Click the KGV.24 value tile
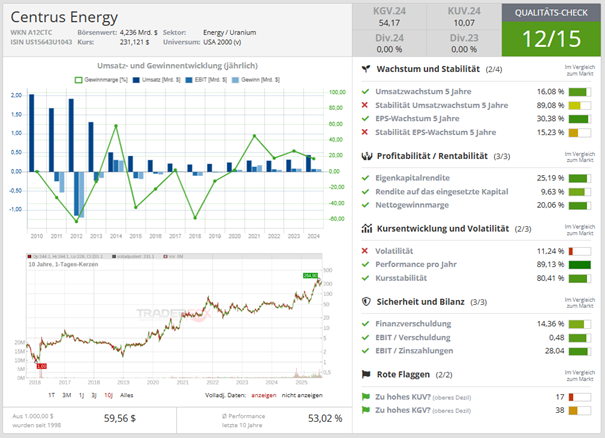The height and width of the screenshot is (438, 605). pos(389,17)
